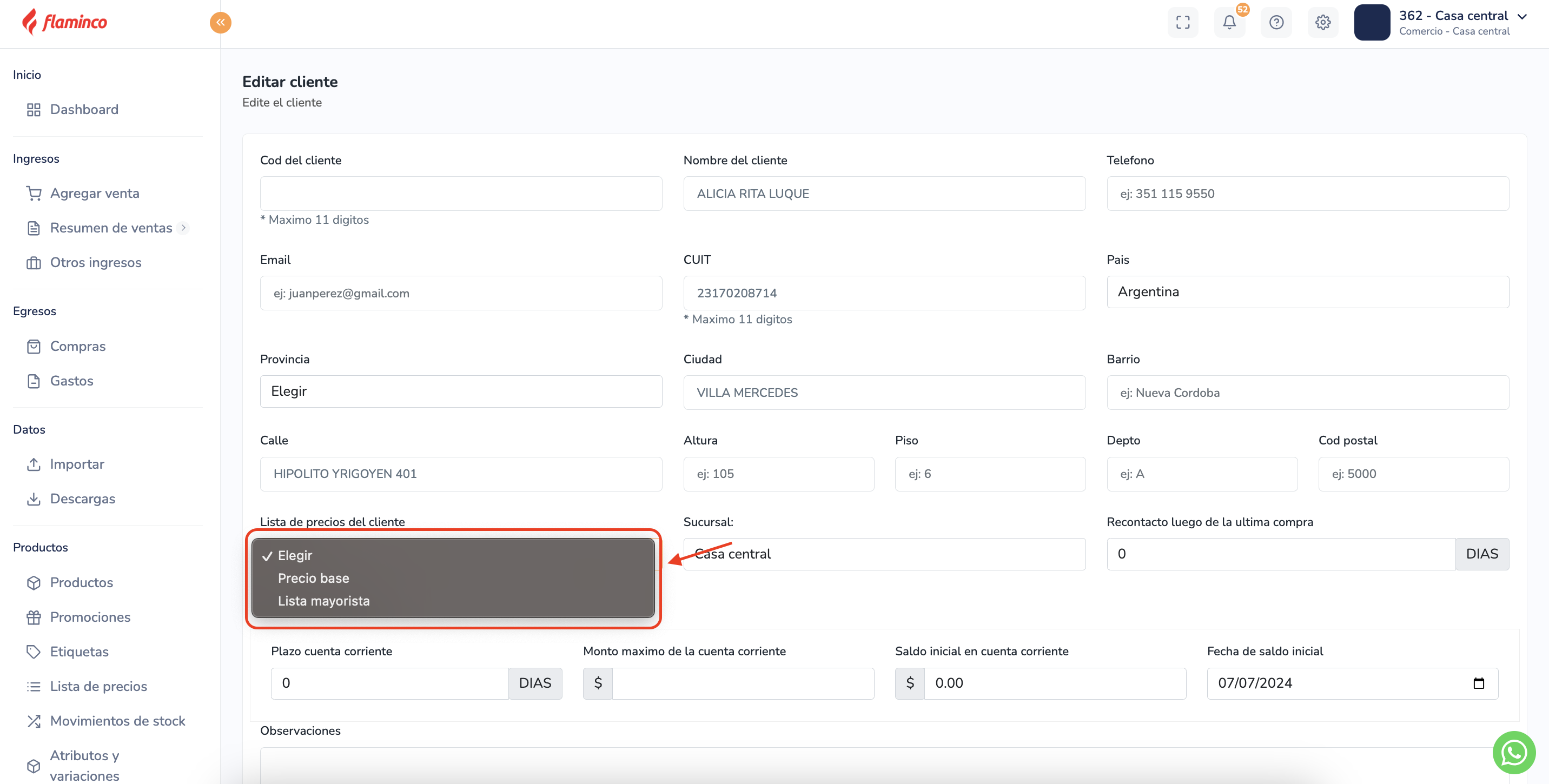Select Precio base in the price list dropdown

(313, 578)
